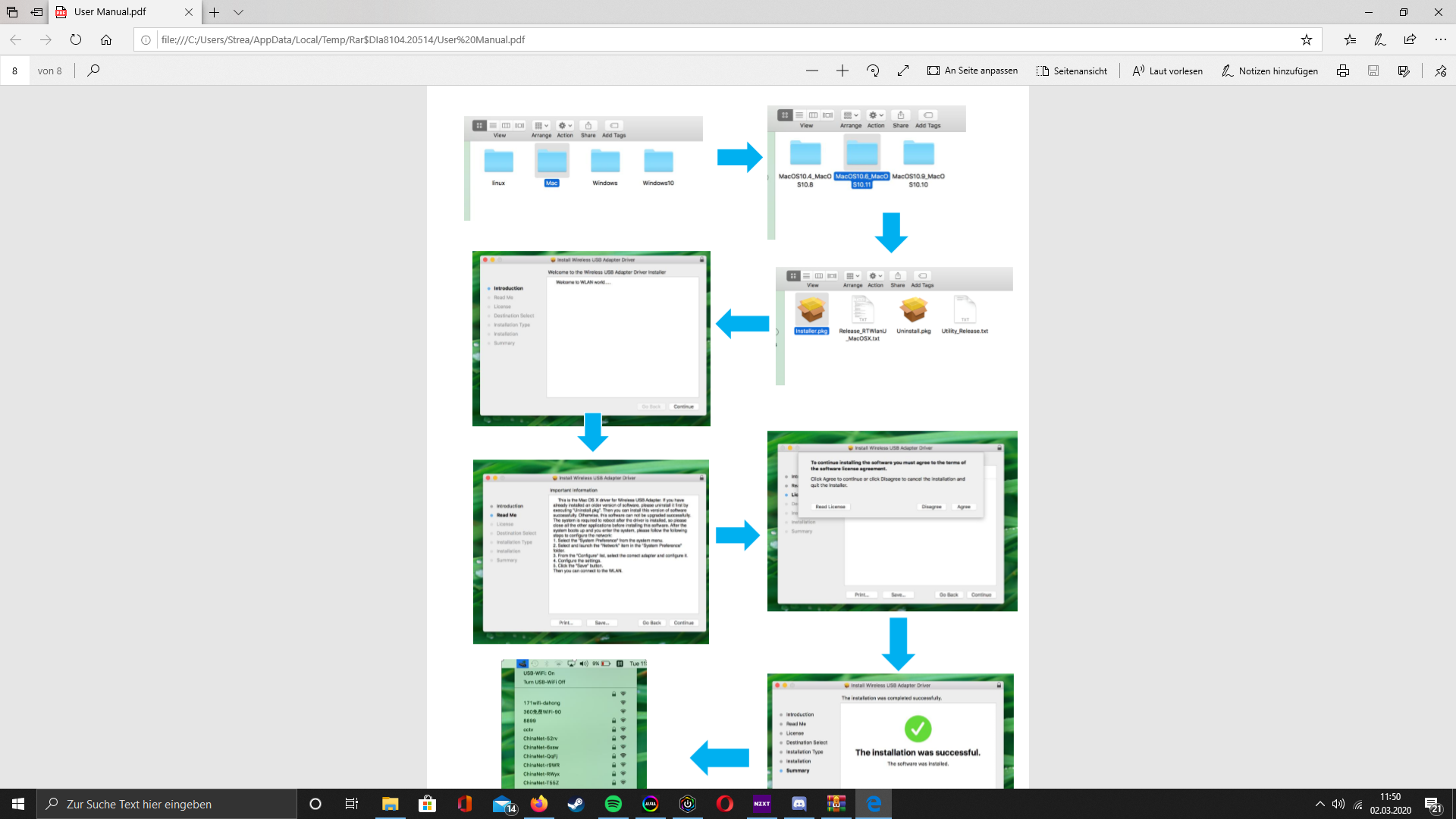Click the page number input field
The width and height of the screenshot is (1456, 819).
tap(15, 71)
